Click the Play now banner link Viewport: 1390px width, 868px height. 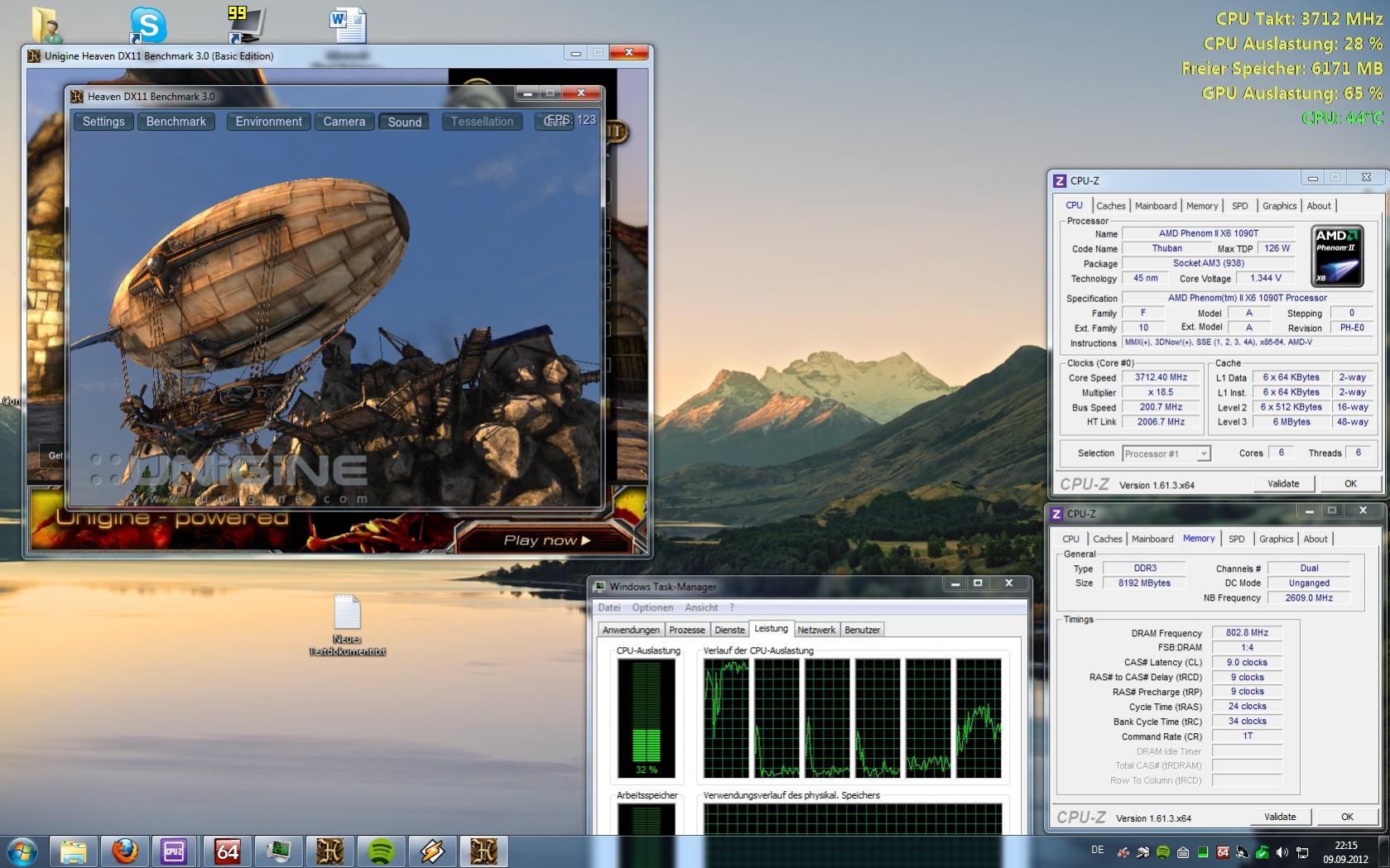(546, 540)
